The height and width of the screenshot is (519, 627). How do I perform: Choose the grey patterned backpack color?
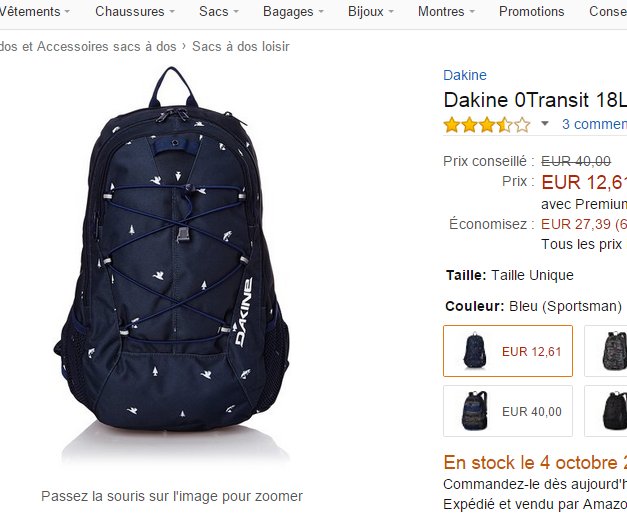pos(606,351)
